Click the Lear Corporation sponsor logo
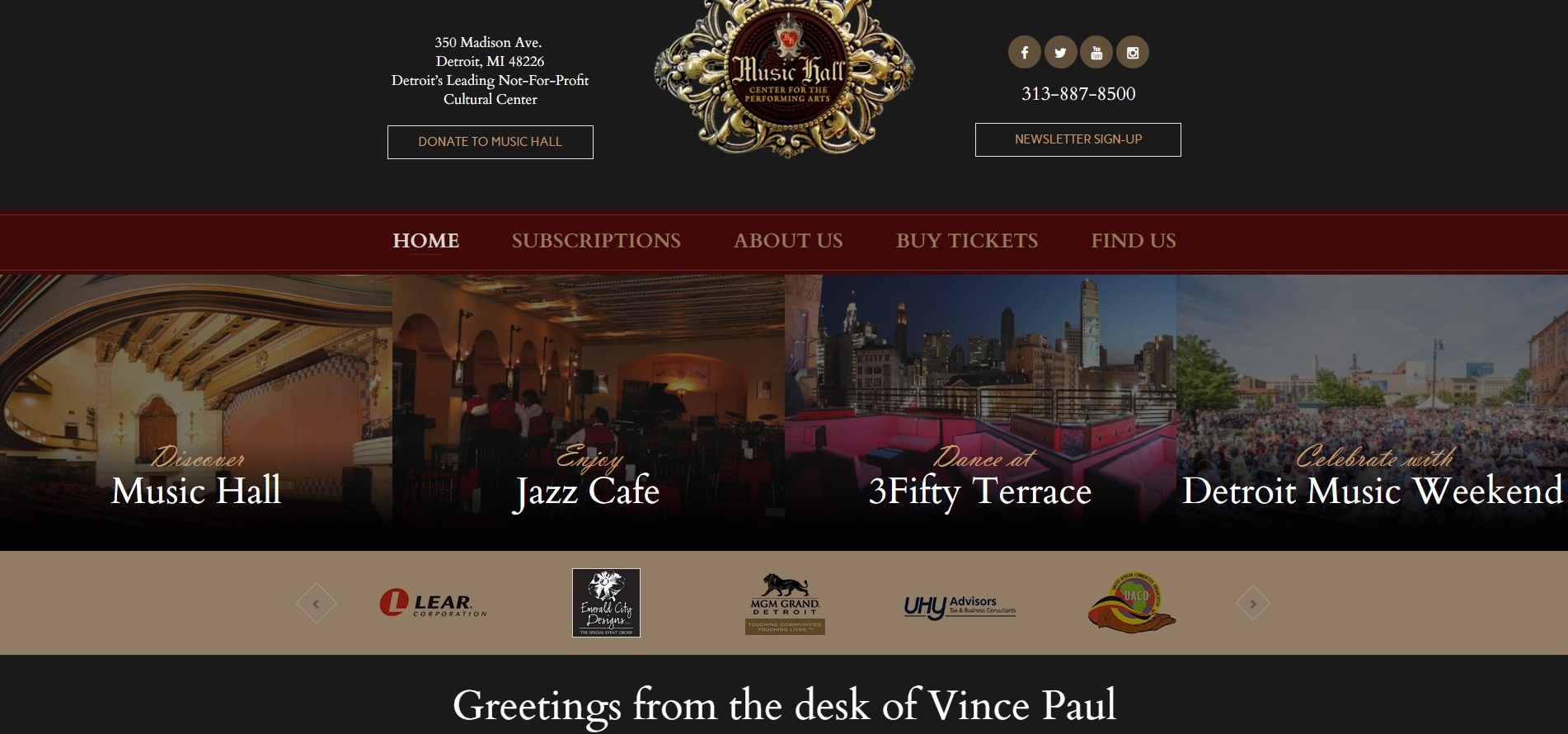 pyautogui.click(x=434, y=603)
